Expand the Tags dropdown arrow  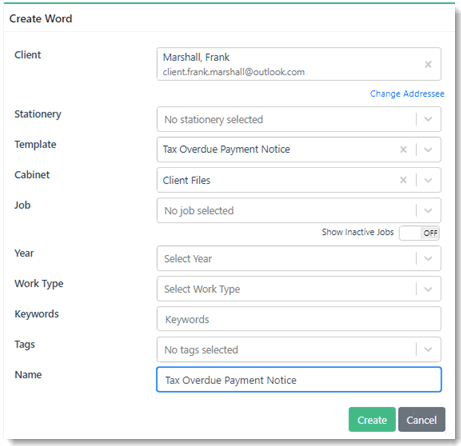(x=428, y=349)
